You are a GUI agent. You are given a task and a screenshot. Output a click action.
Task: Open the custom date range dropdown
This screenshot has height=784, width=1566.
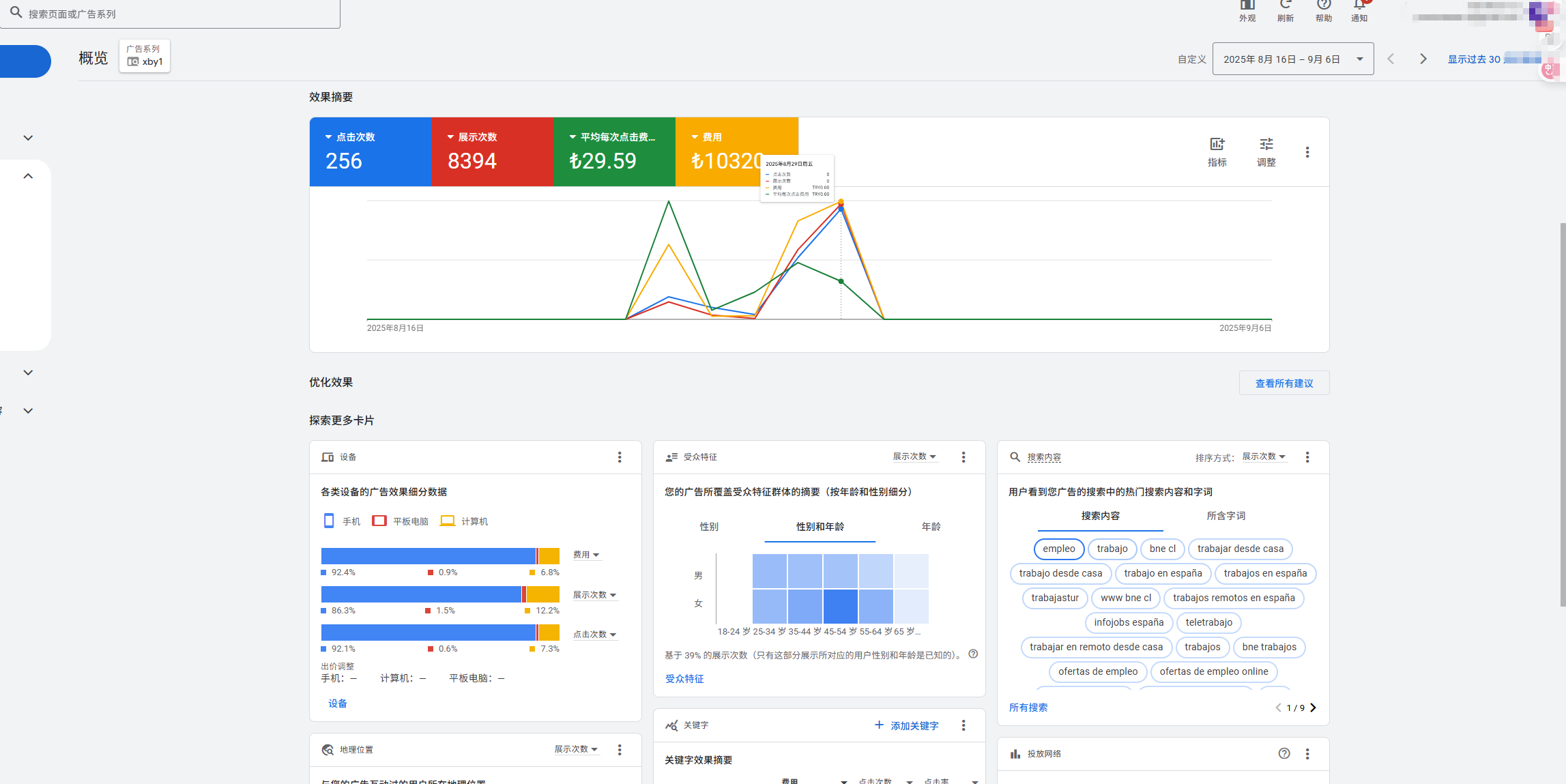1292,59
